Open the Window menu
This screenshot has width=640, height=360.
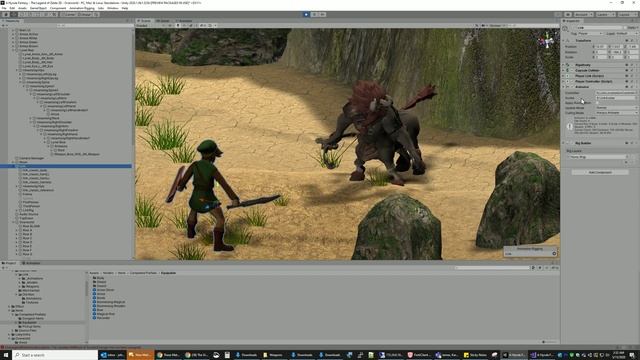pos(113,8)
